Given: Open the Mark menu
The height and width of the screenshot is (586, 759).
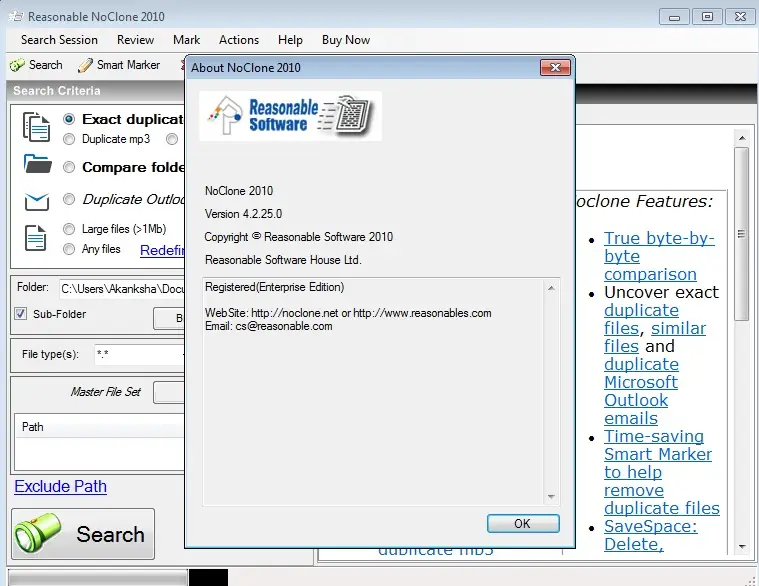Looking at the screenshot, I should pyautogui.click(x=186, y=40).
